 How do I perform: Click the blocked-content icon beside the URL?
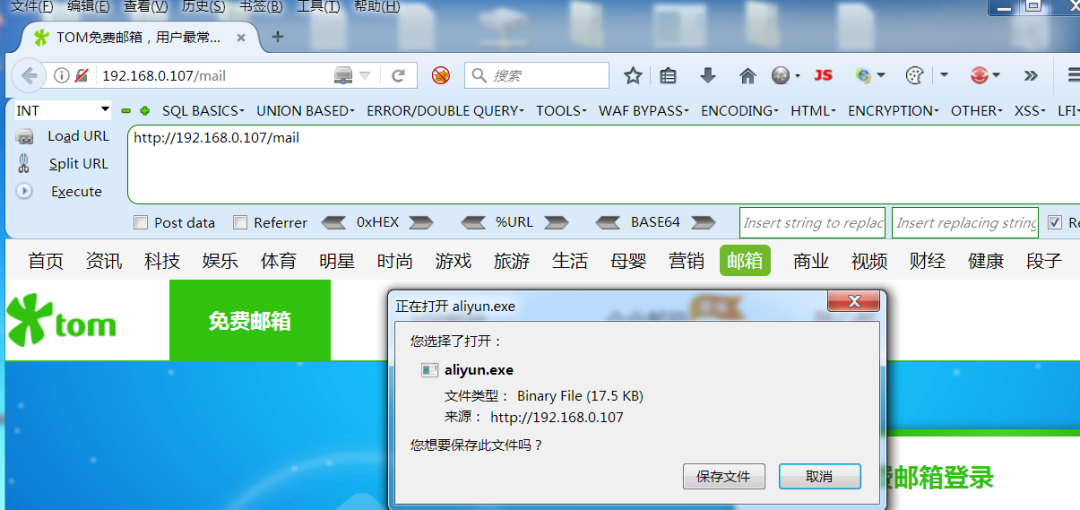tap(82, 76)
